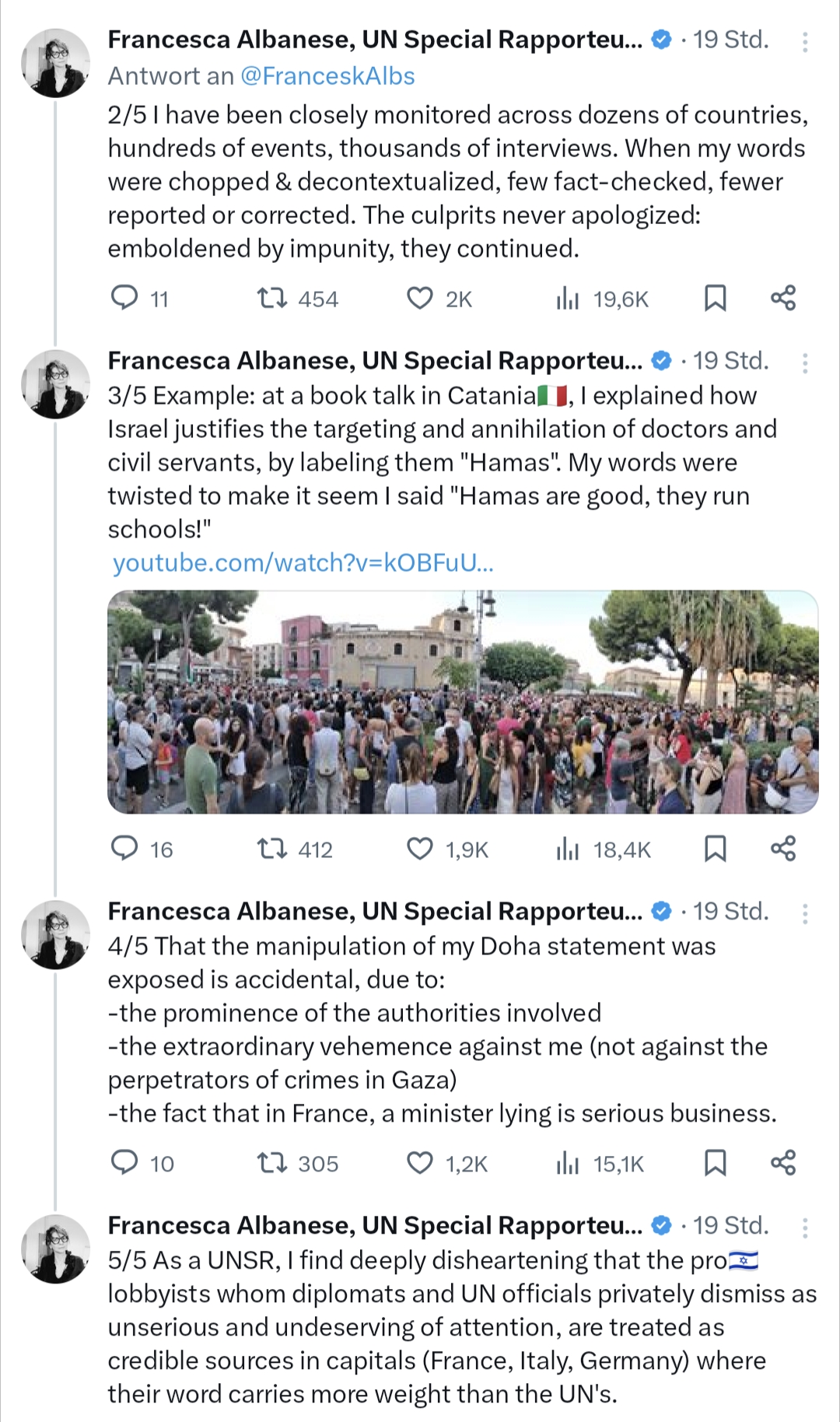
Task: Open profile avatar on the 5/5 tweet
Action: [x=56, y=1248]
